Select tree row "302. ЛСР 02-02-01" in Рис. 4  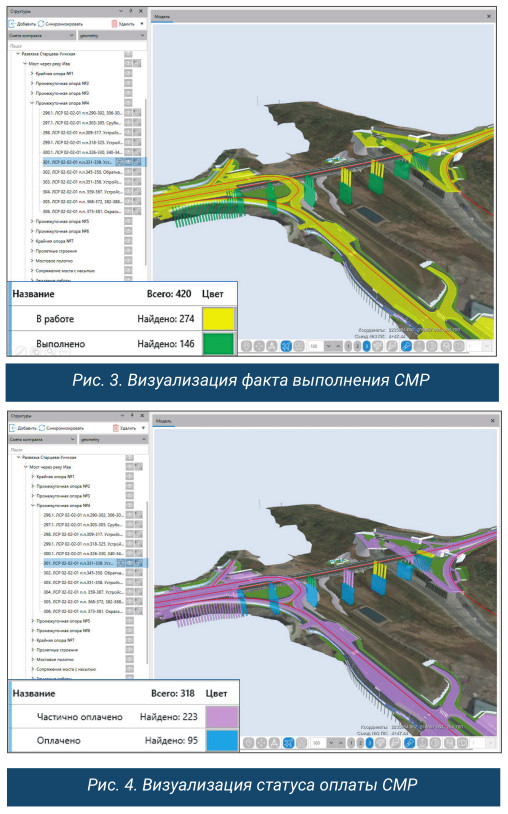tap(83, 573)
